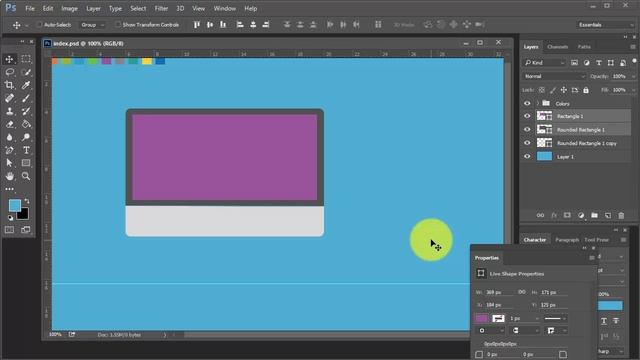
Task: Hide the Rounded Rectangle 1 copy layer
Action: coord(527,143)
